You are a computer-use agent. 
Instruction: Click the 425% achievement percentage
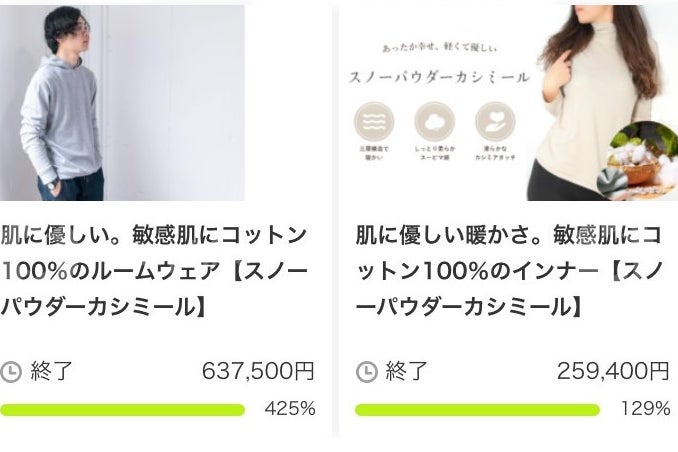[290, 409]
